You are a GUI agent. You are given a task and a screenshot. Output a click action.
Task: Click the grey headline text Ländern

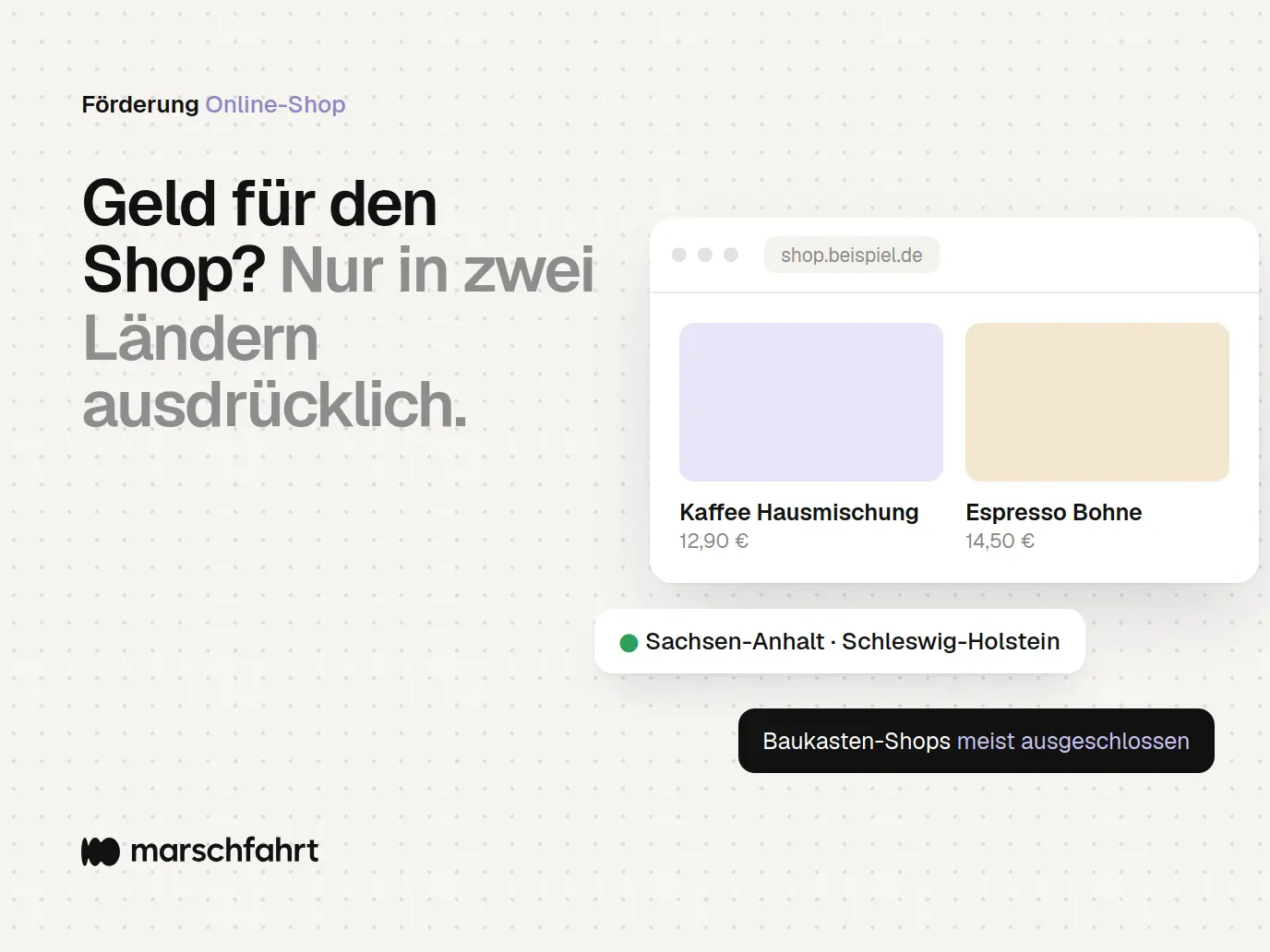[201, 338]
